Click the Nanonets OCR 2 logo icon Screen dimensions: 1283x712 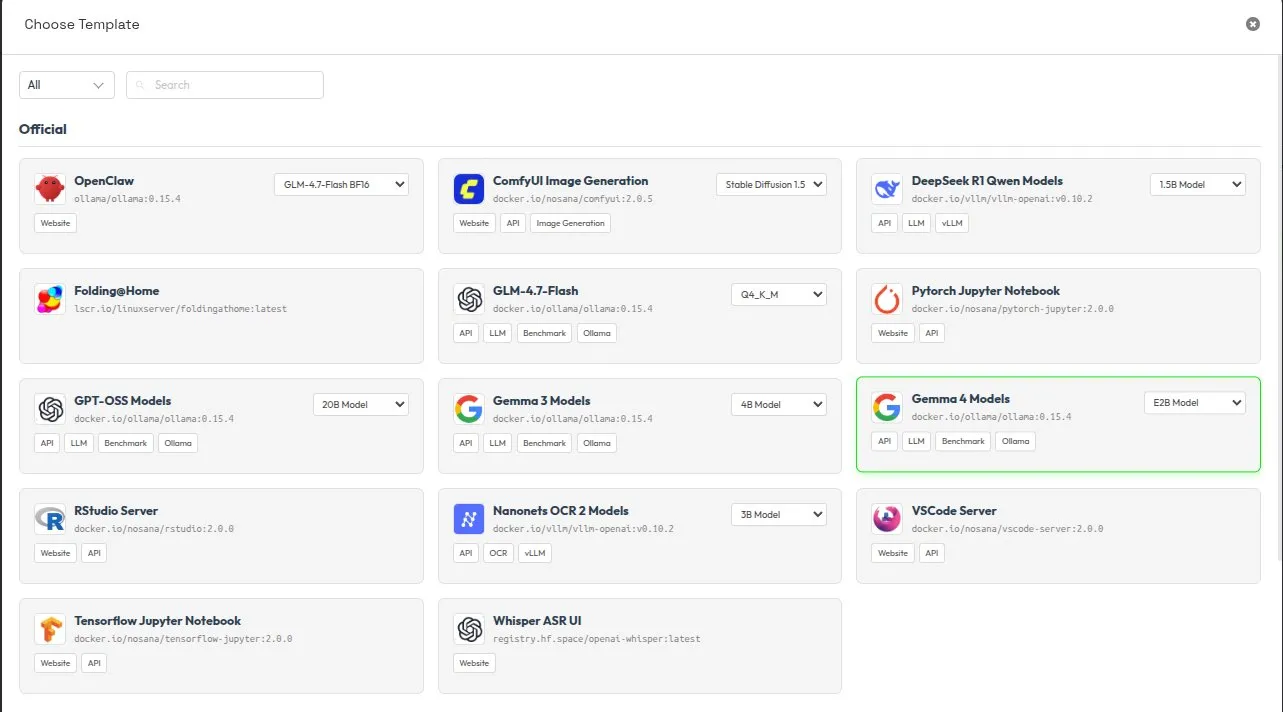pos(469,519)
